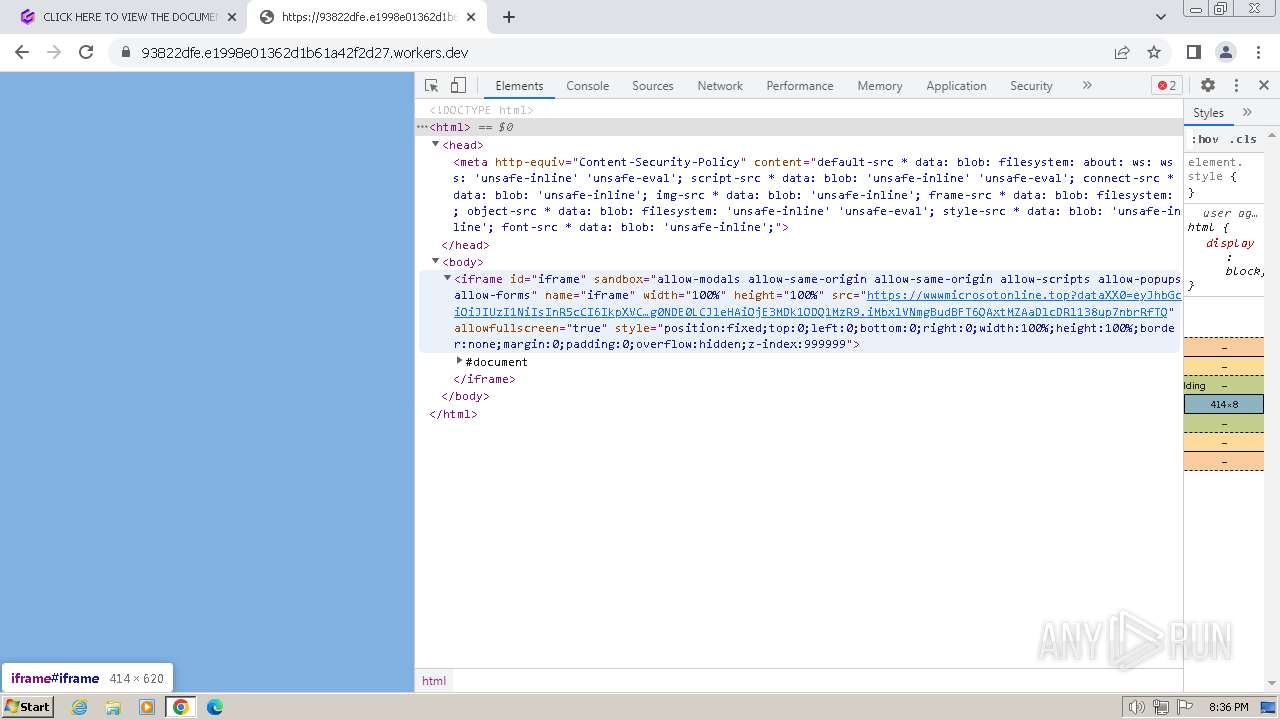Viewport: 1280px width, 720px height.
Task: Open a new browser tab
Action: [508, 17]
